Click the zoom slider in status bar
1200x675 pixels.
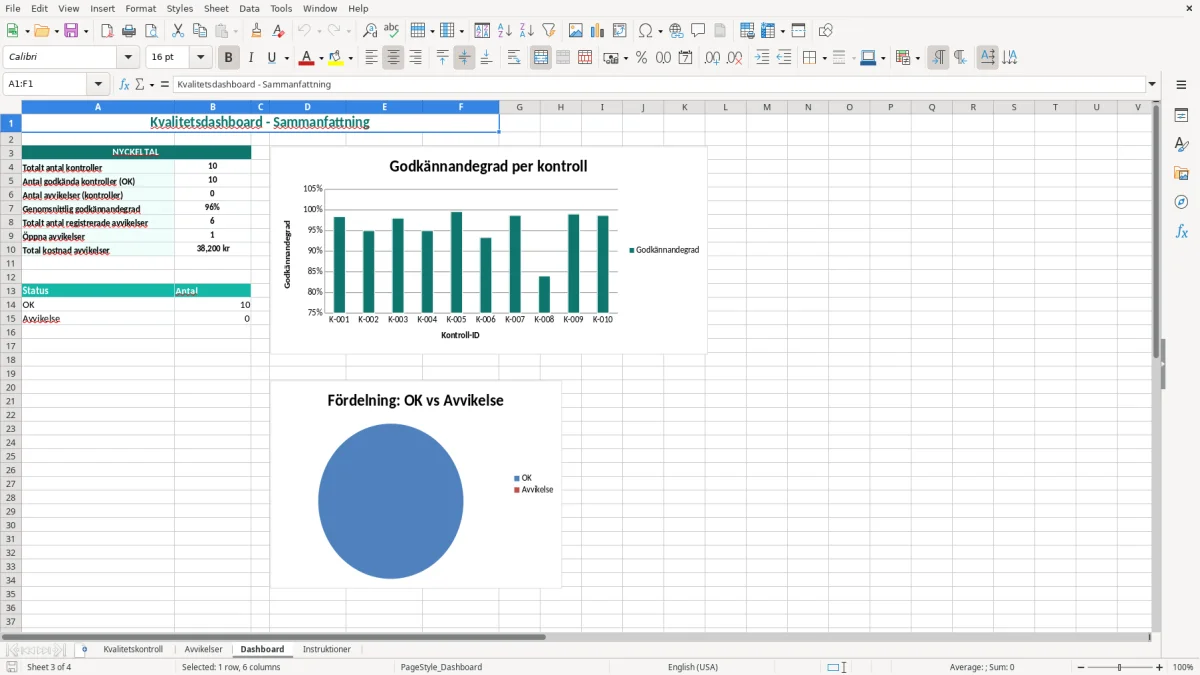(1119, 667)
